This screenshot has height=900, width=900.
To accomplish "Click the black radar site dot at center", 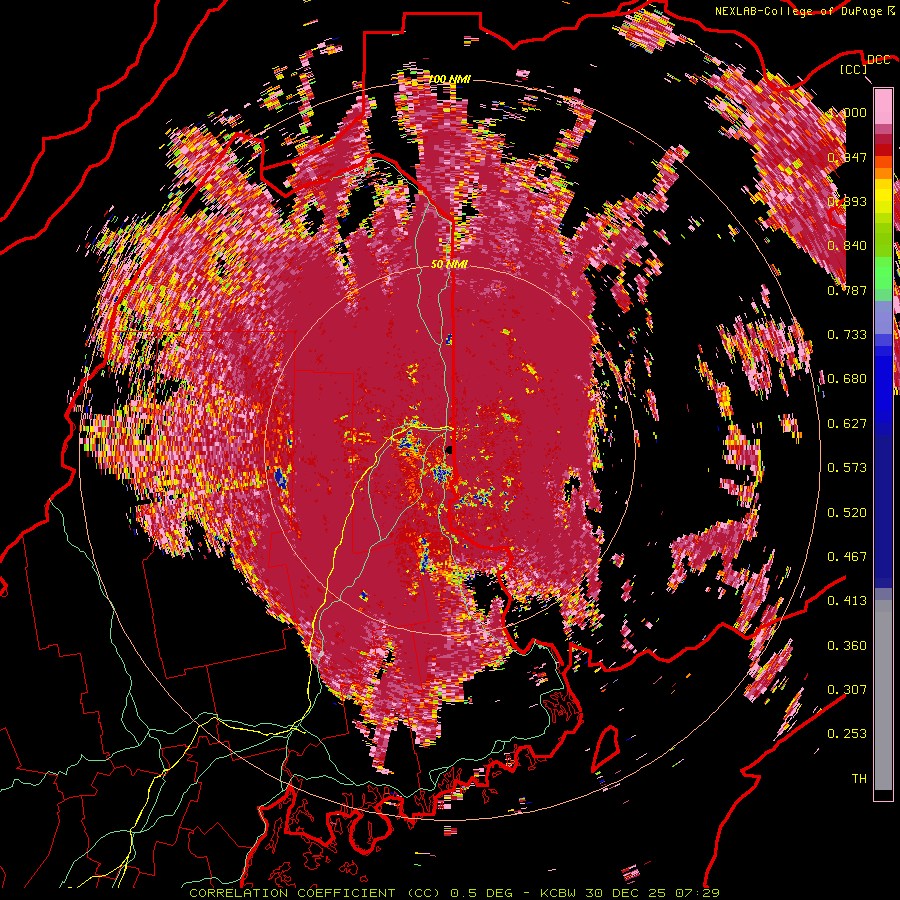I will pyautogui.click(x=448, y=449).
